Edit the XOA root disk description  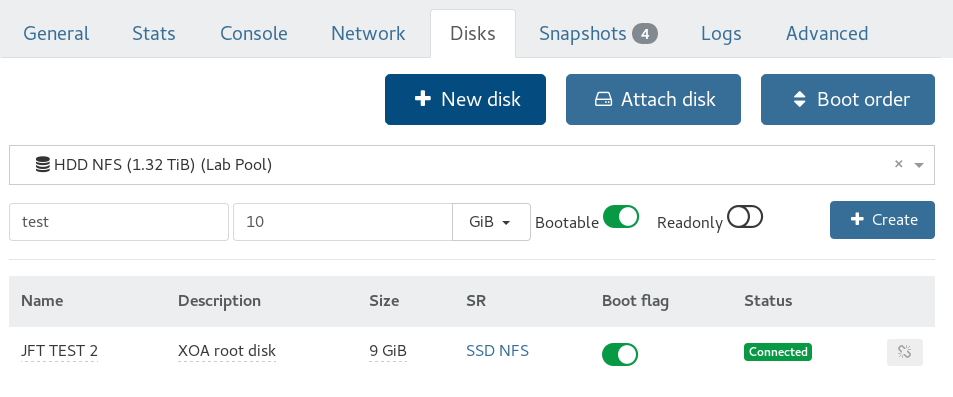[x=227, y=351]
